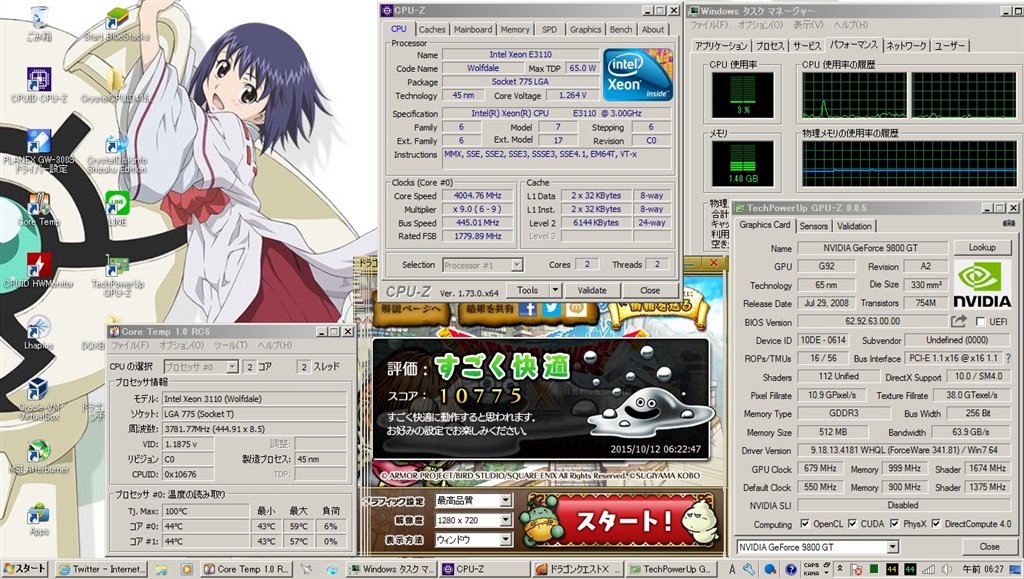The image size is (1024, 579).
Task: Switch to CPU-Z SPD tab
Action: (550, 29)
